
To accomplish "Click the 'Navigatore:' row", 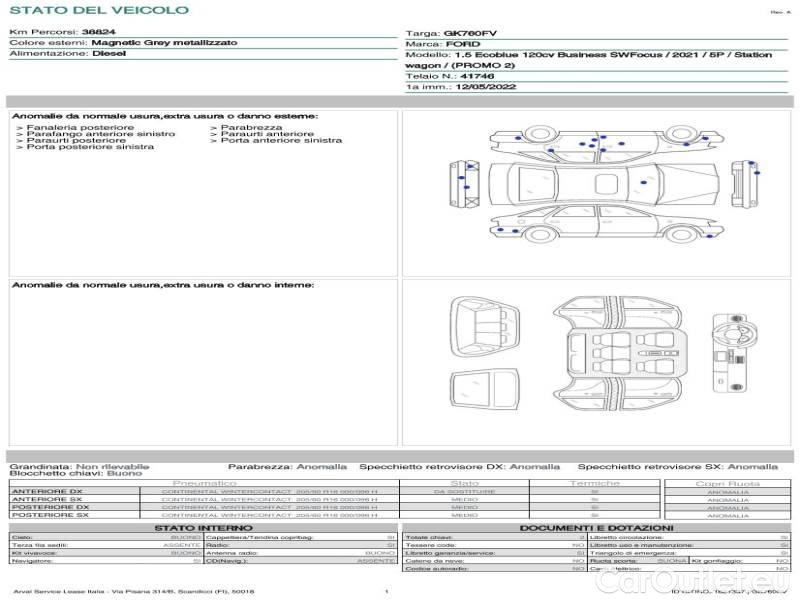I will (x=106, y=561).
